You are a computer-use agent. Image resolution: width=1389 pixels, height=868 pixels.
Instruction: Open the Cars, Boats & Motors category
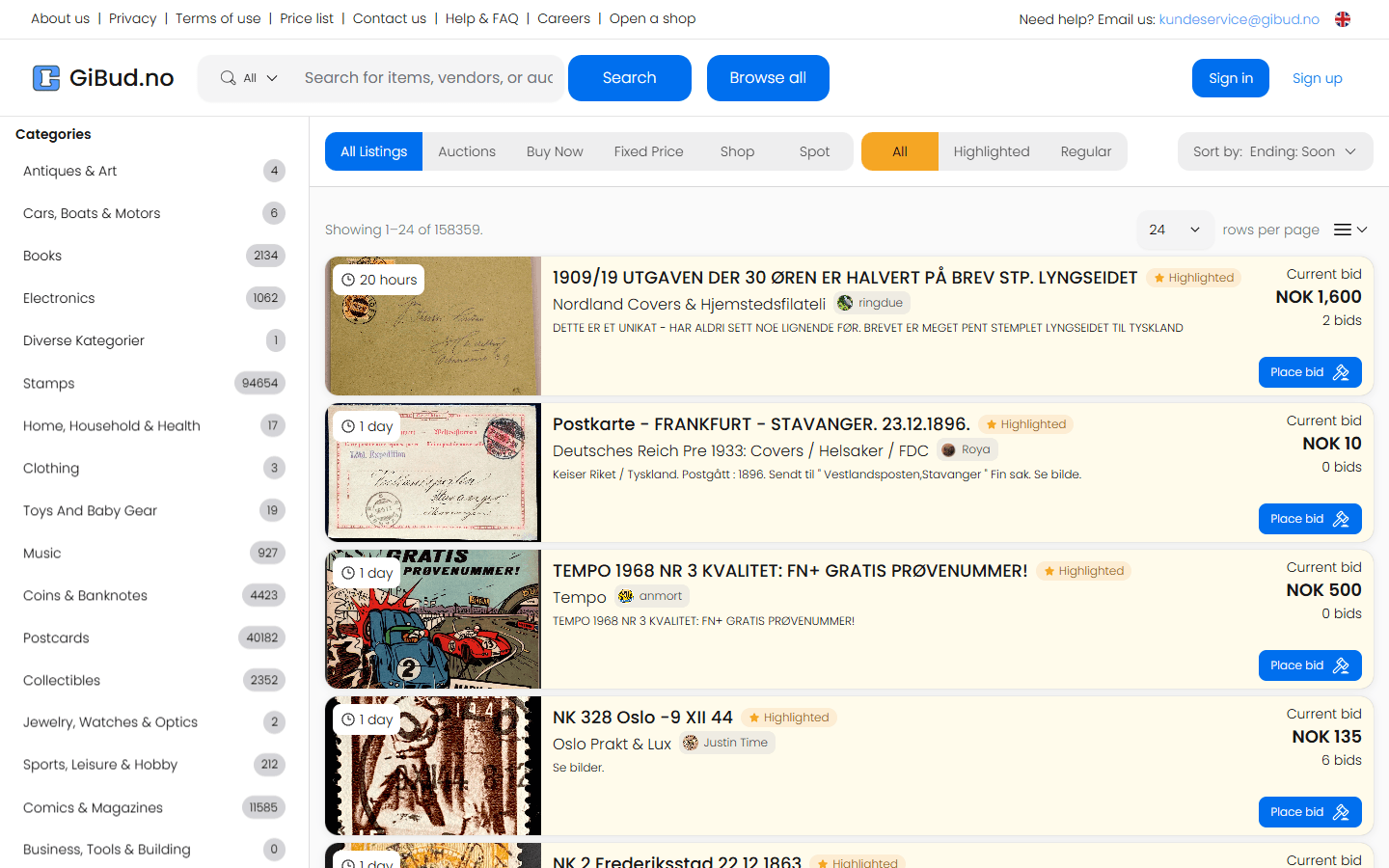[x=154, y=213]
